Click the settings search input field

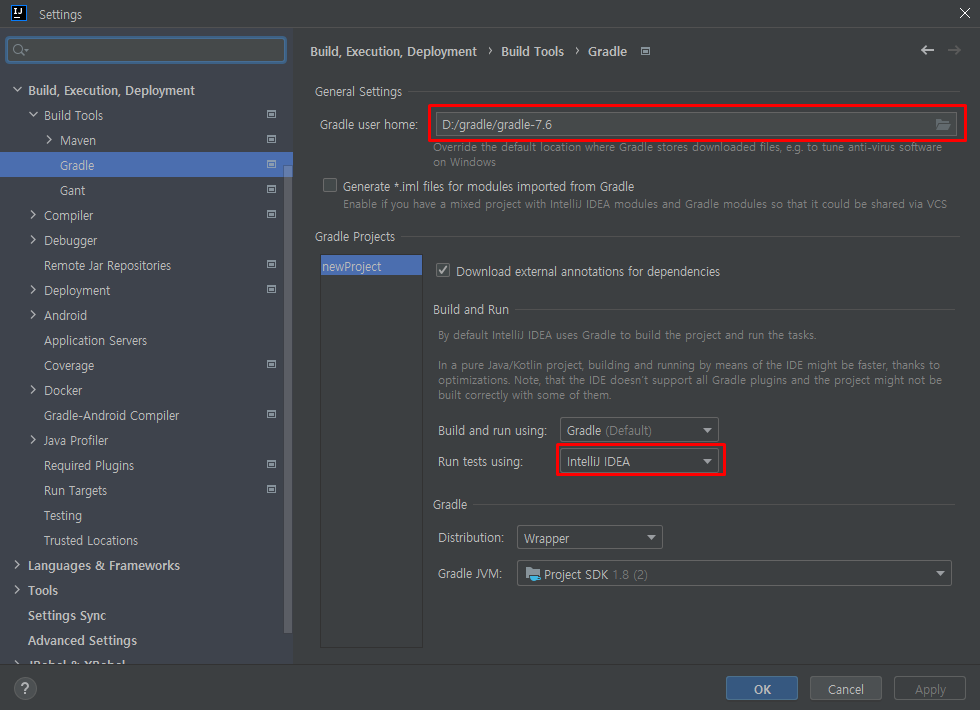[x=146, y=50]
